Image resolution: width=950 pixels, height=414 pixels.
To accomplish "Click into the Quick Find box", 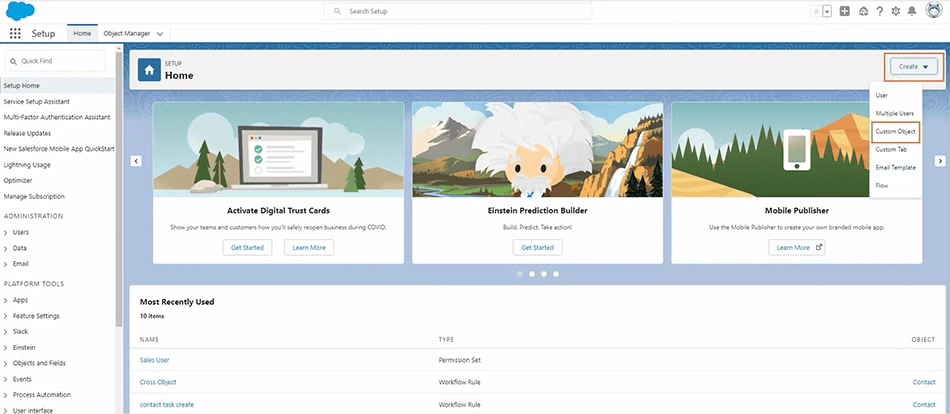I will click(55, 61).
